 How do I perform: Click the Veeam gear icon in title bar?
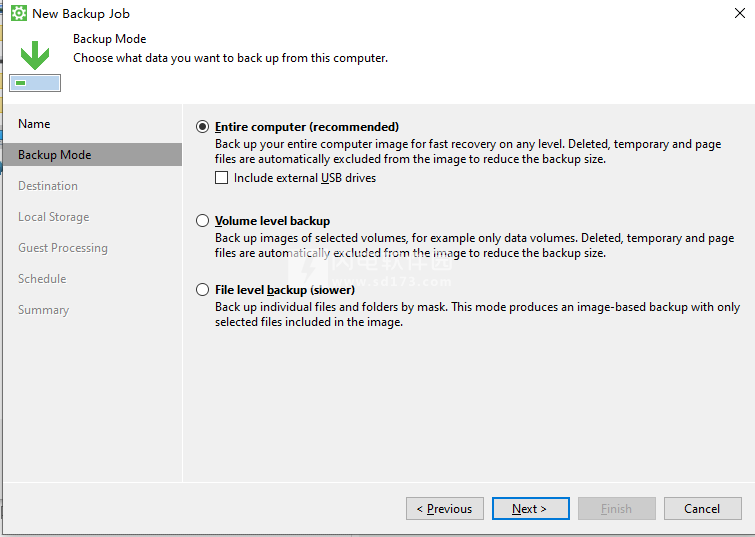point(18,14)
